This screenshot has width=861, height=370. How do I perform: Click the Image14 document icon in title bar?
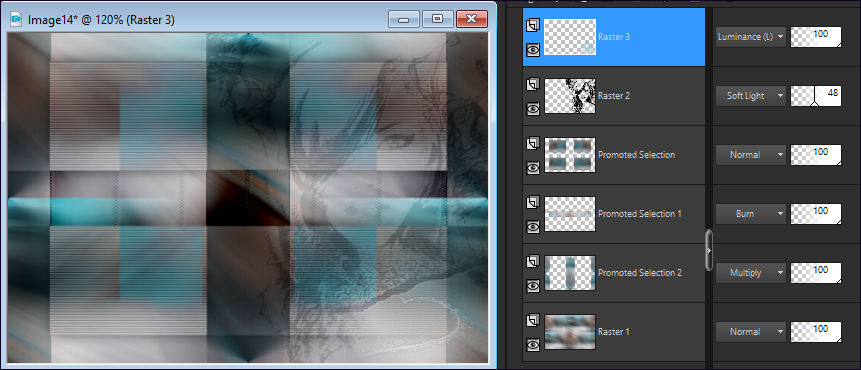click(x=16, y=20)
